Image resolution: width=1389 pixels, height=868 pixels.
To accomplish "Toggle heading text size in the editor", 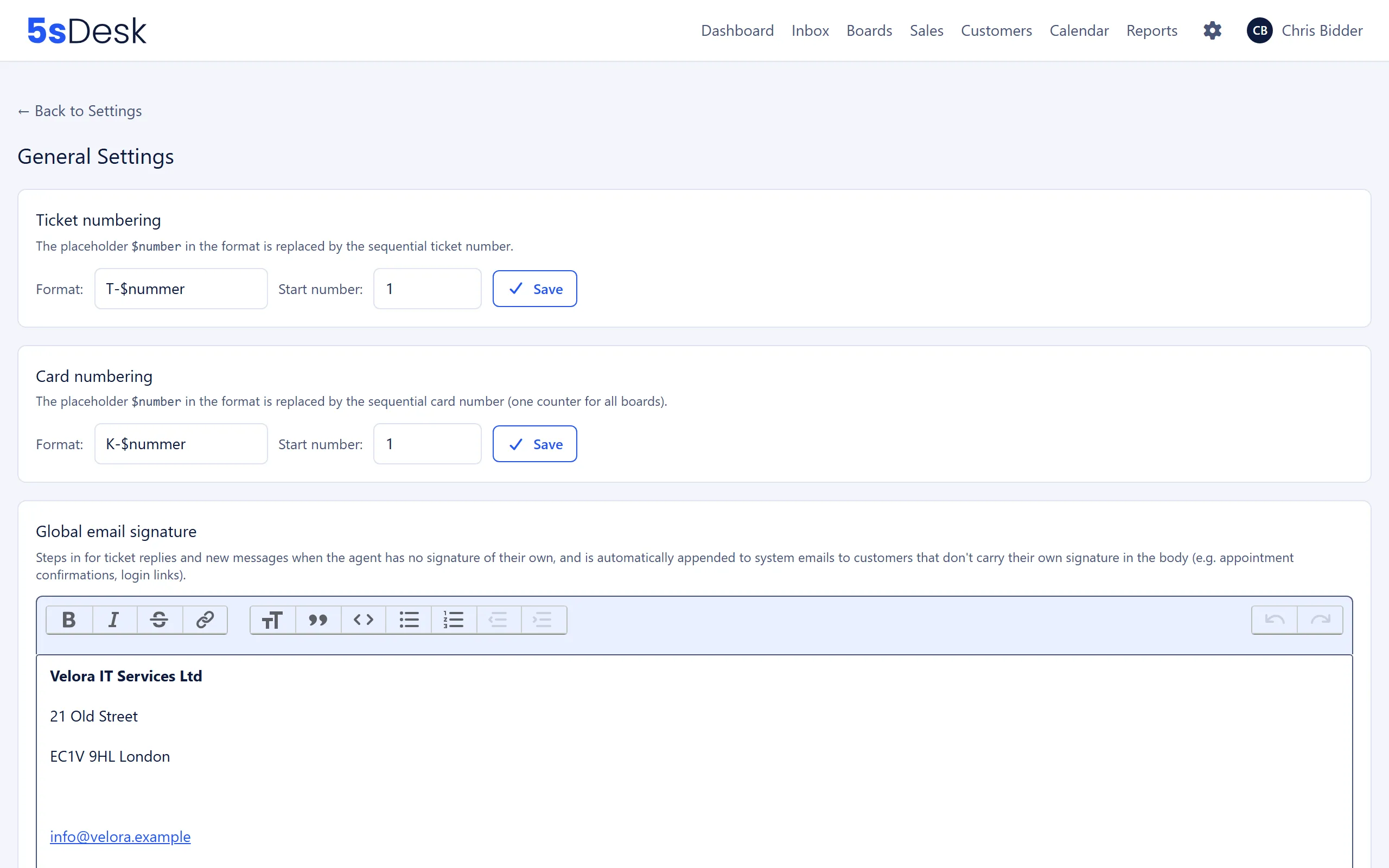I will (x=272, y=620).
